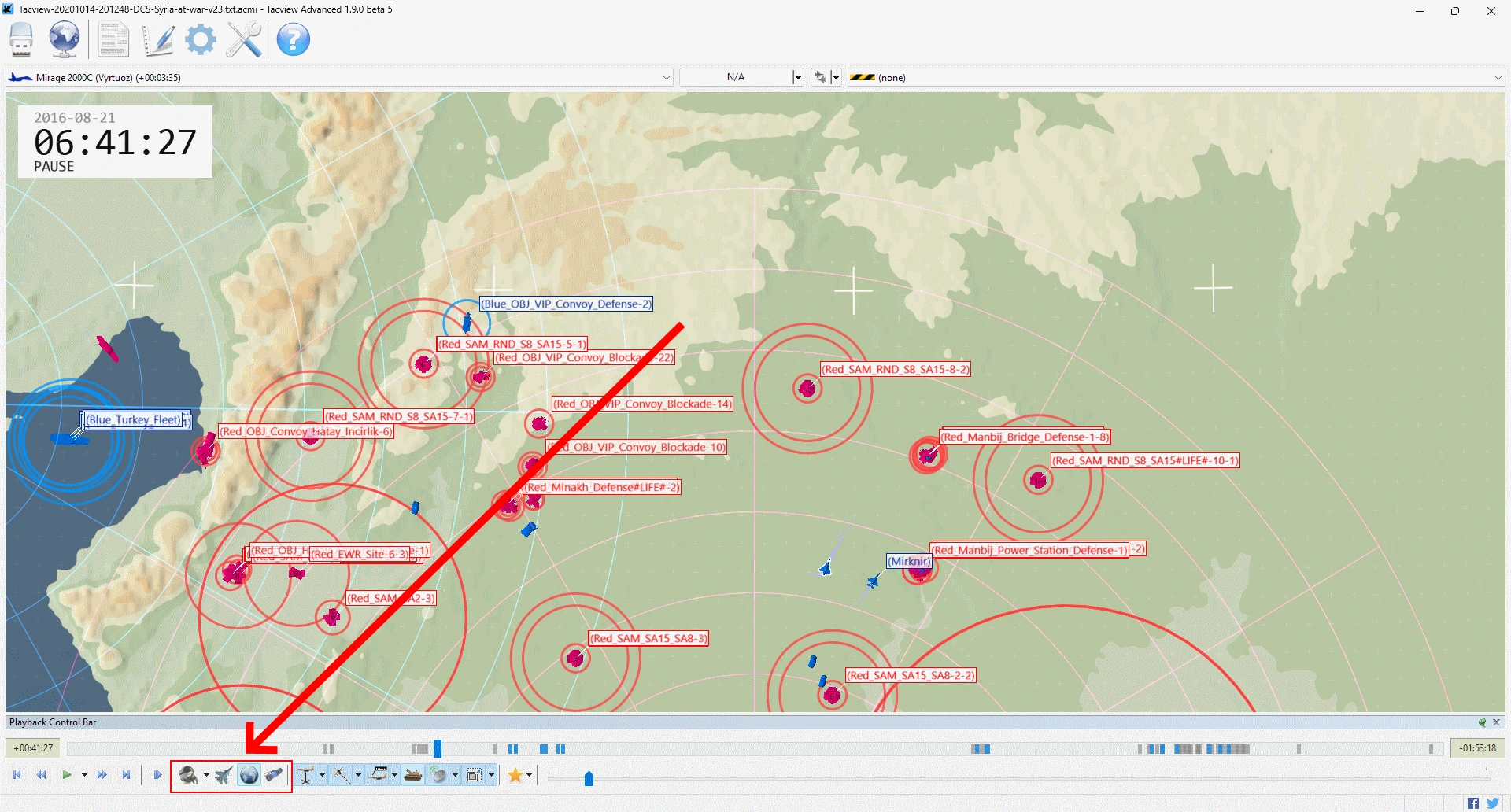The image size is (1511, 812).
Task: Select the Red_SAM_SA15_SA8-2-2 label
Action: click(x=911, y=675)
